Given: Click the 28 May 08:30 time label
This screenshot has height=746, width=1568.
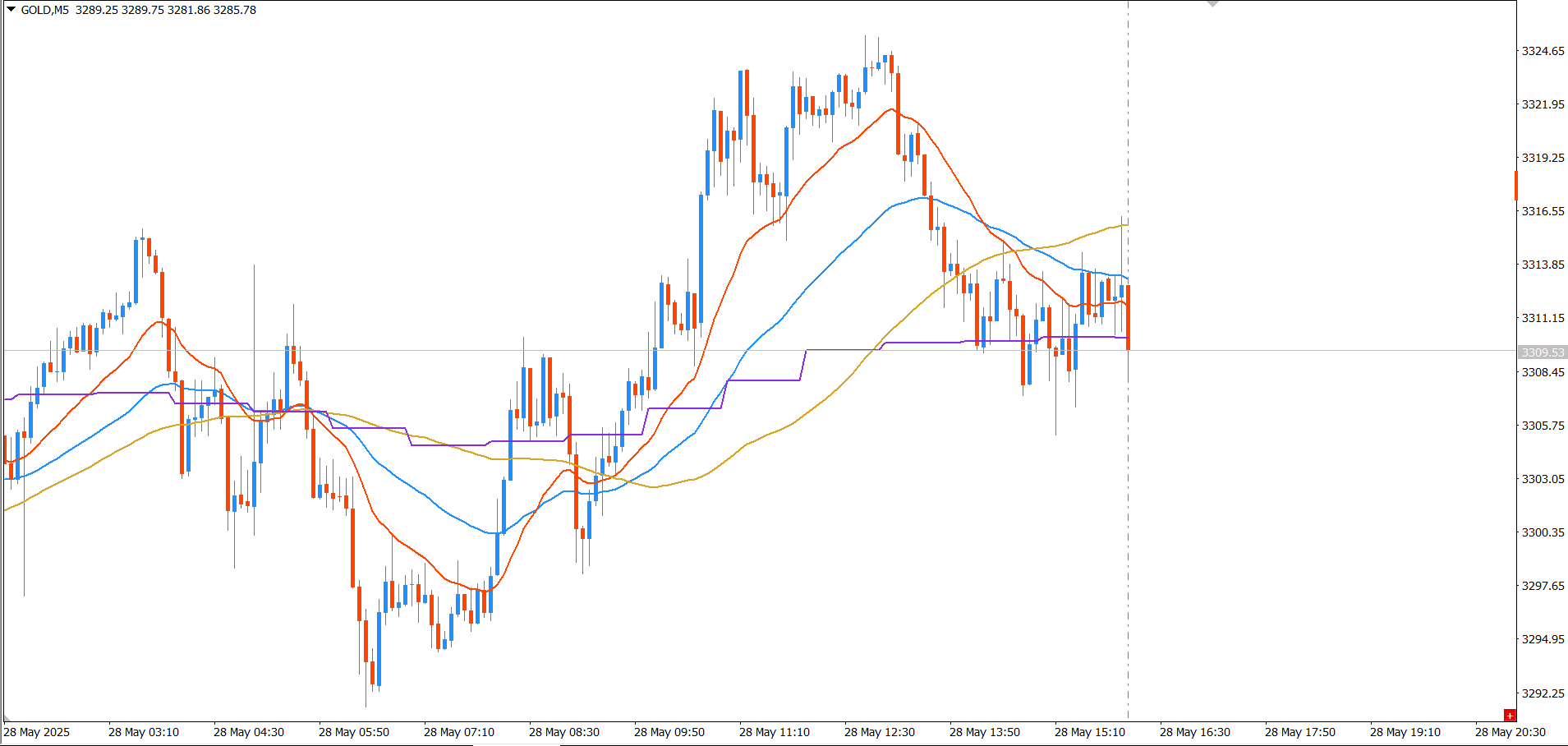Looking at the screenshot, I should click(x=563, y=732).
